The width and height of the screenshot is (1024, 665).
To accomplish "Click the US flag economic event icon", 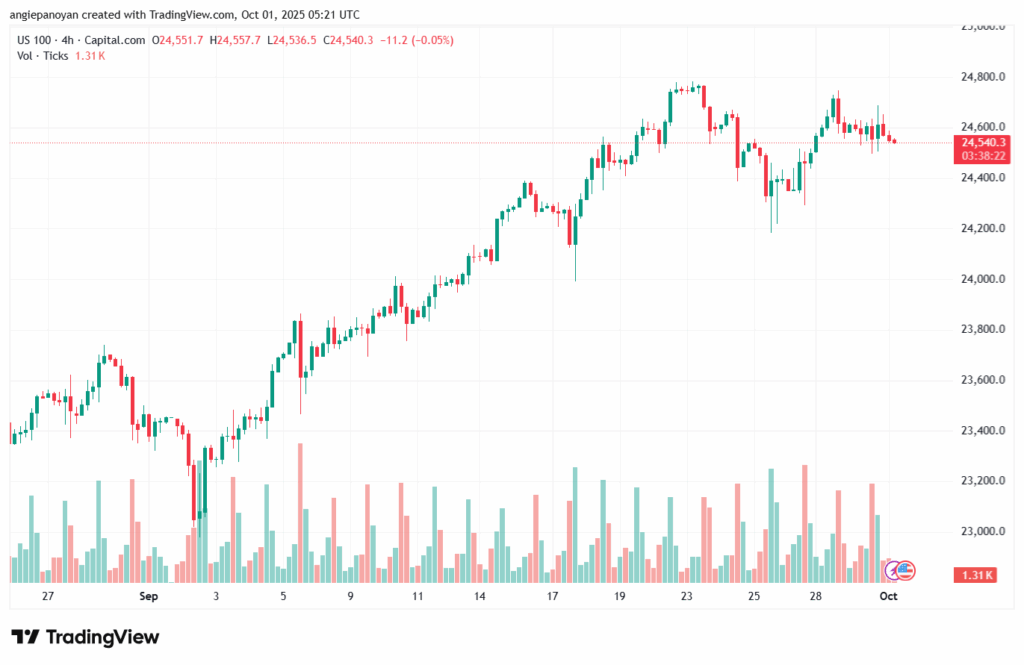I will coord(905,570).
